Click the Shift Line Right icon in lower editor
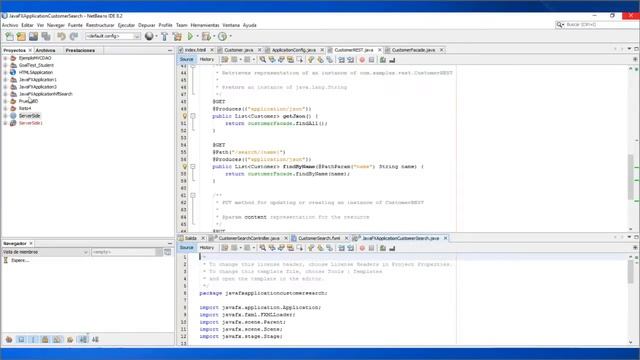The image size is (640, 360). 351,248
